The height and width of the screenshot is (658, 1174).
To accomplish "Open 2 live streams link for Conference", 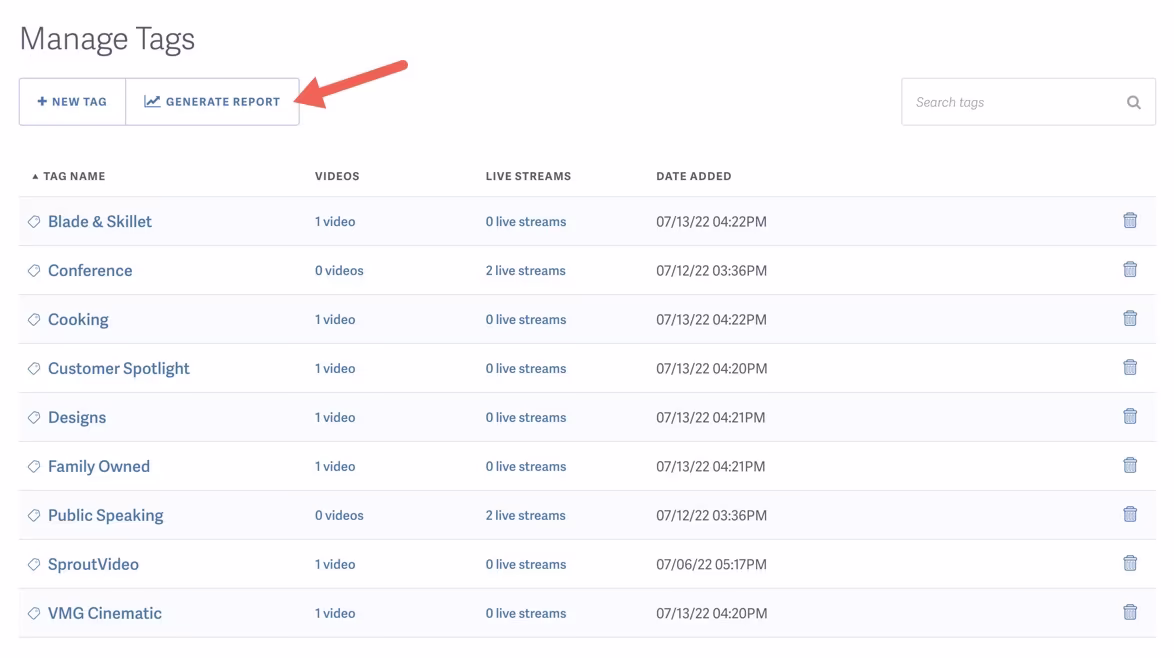I will point(525,271).
